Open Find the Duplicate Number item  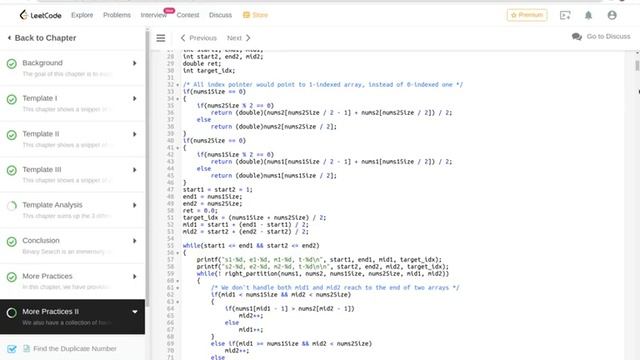point(75,349)
